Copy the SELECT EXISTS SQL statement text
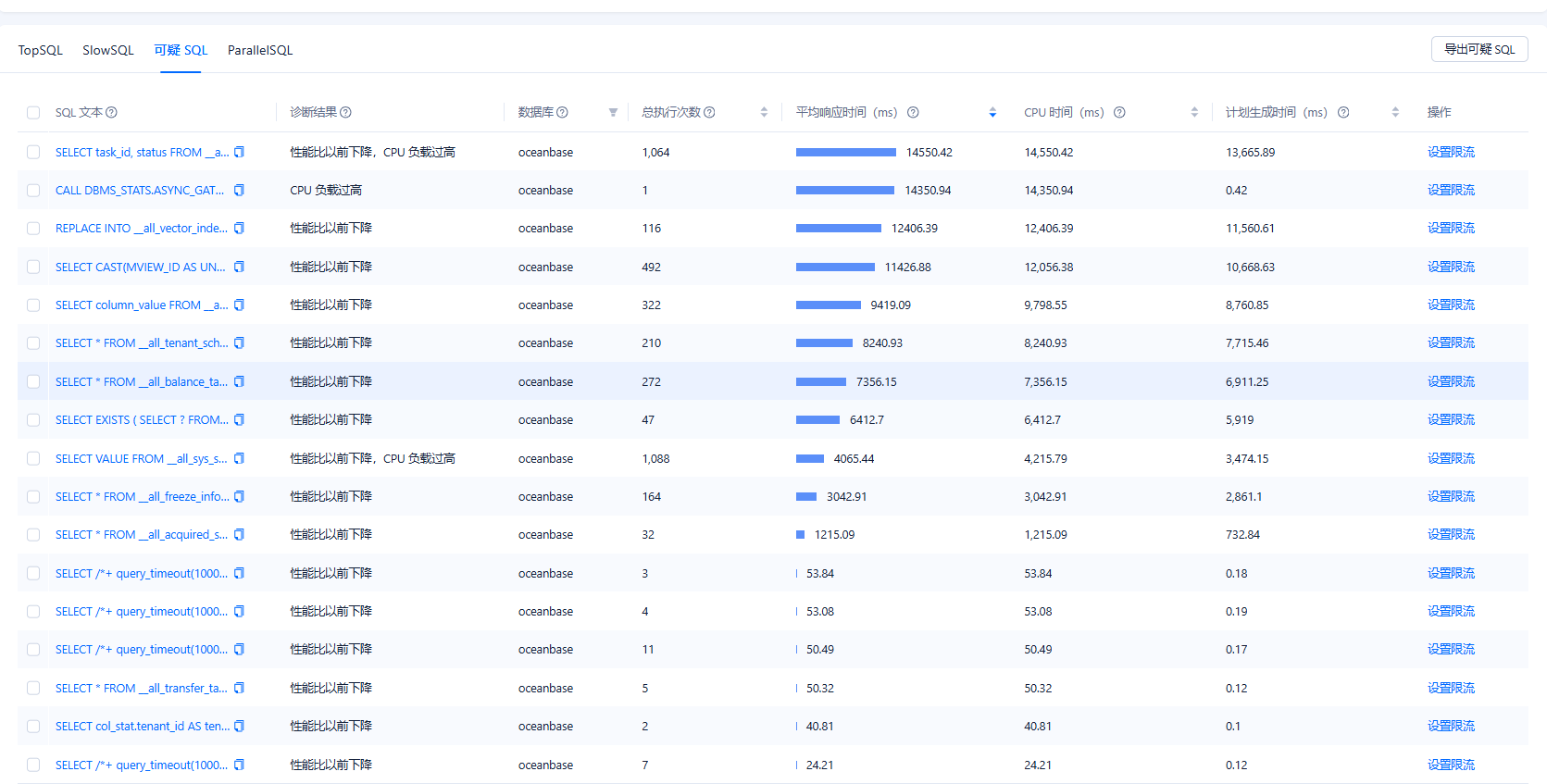Screen dimensions: 1547x784 click(x=239, y=420)
